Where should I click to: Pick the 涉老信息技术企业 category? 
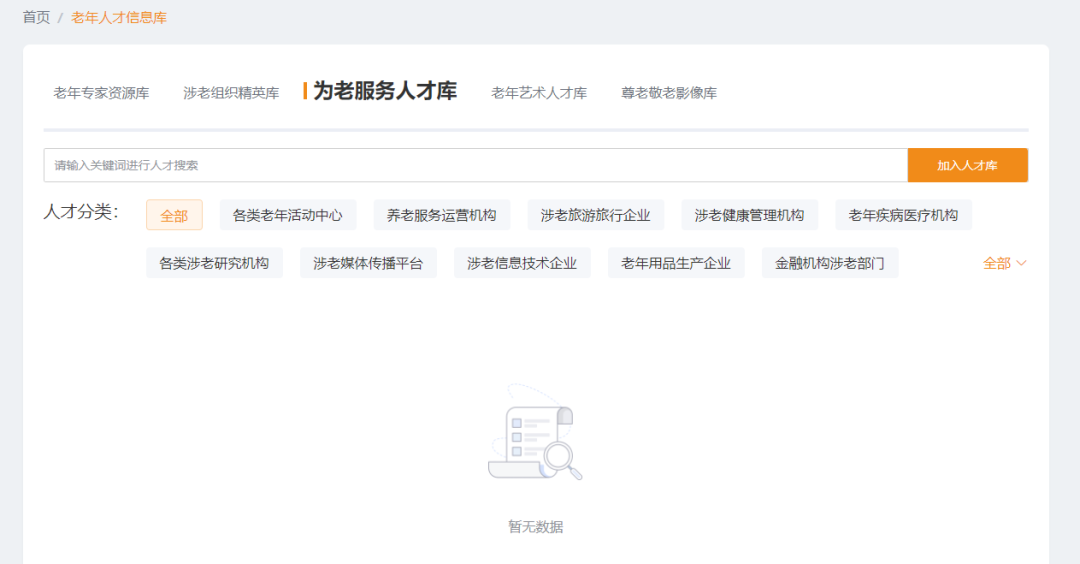(x=522, y=263)
